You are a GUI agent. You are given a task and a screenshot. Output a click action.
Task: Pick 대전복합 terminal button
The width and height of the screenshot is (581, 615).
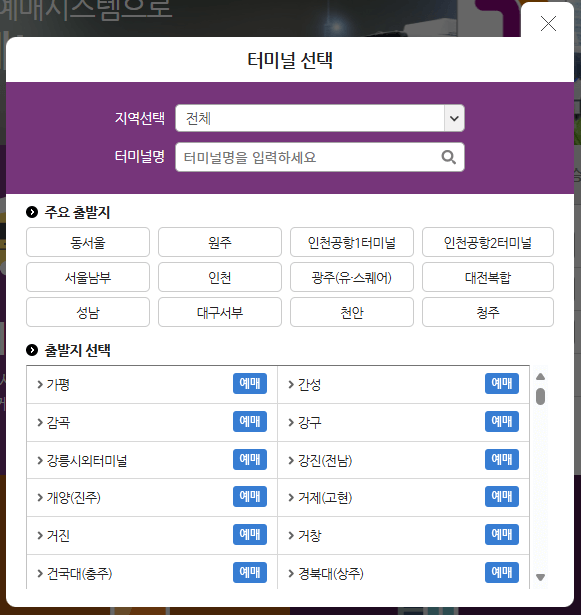488,277
